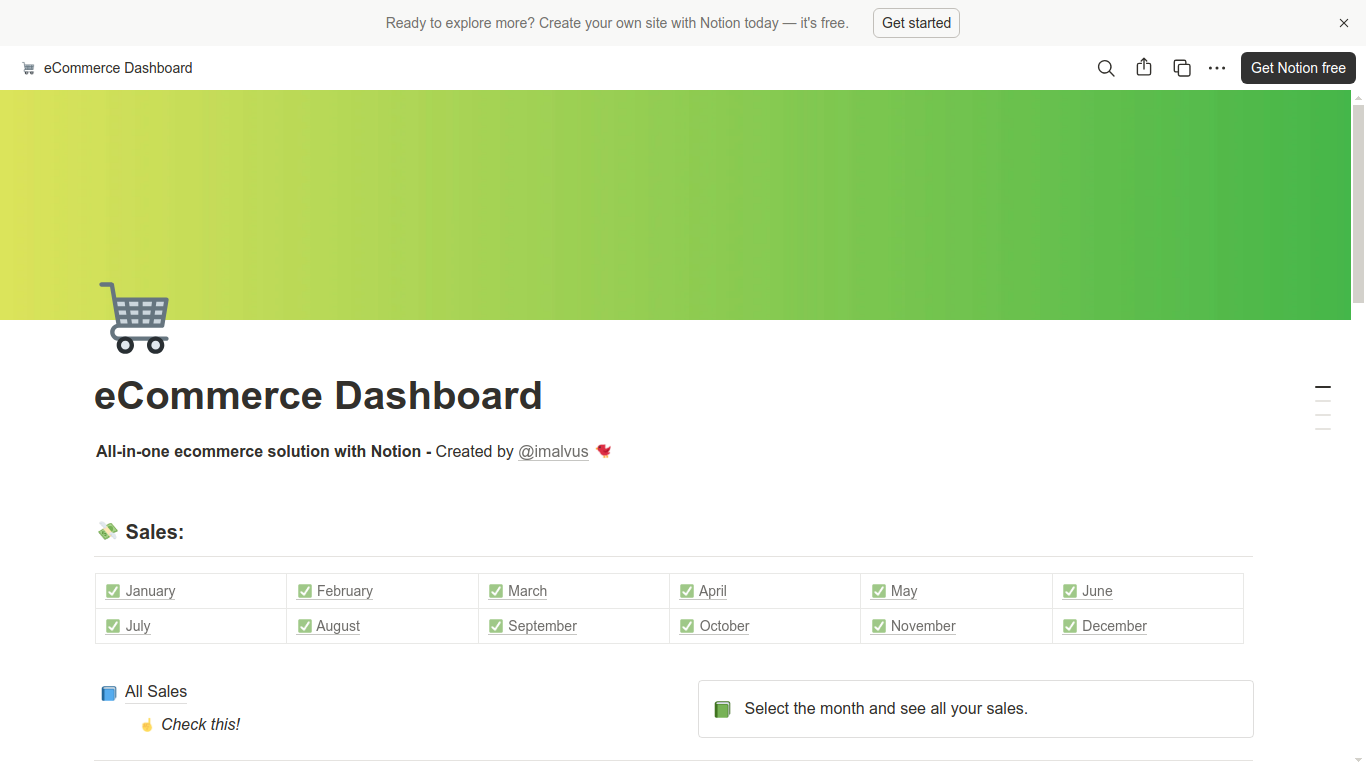Open the search icon in top bar
This screenshot has height=768, width=1366.
1106,68
